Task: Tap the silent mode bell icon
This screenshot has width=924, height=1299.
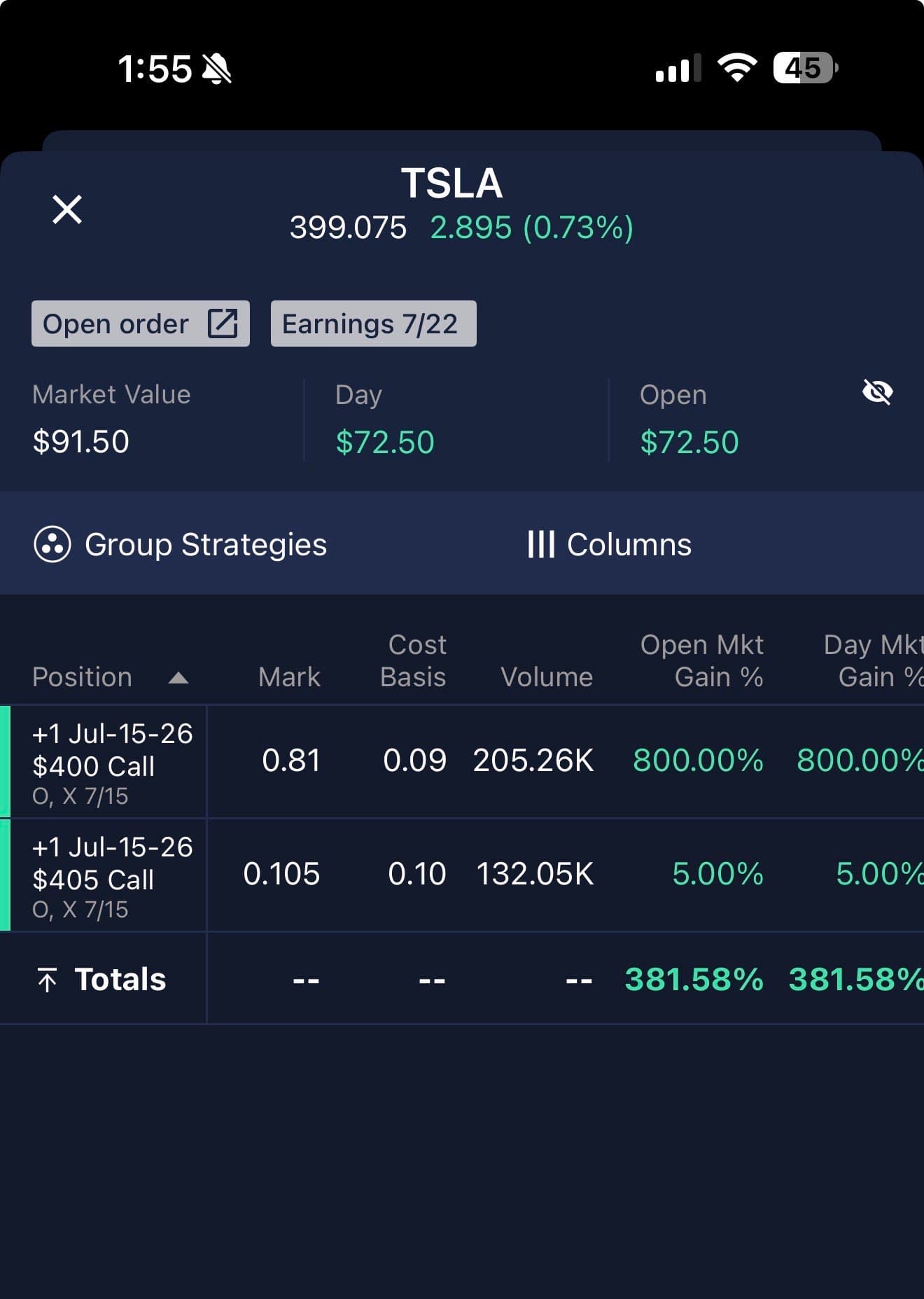Action: [217, 69]
